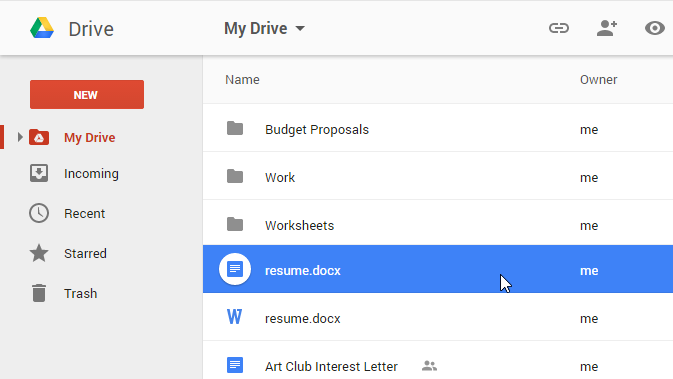
Task: Select My Drive in the sidebar
Action: [90, 138]
